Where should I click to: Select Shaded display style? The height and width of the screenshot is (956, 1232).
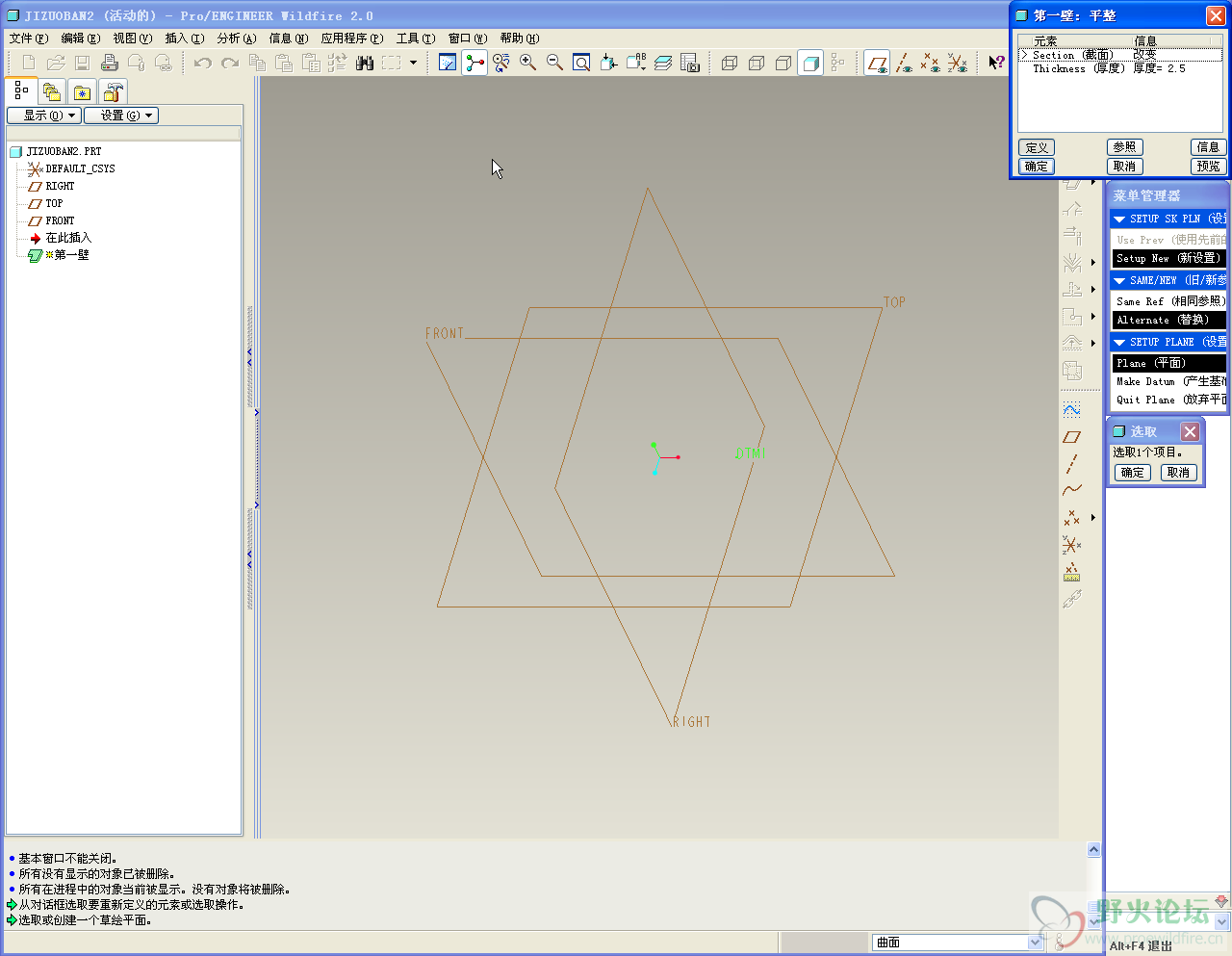[810, 63]
